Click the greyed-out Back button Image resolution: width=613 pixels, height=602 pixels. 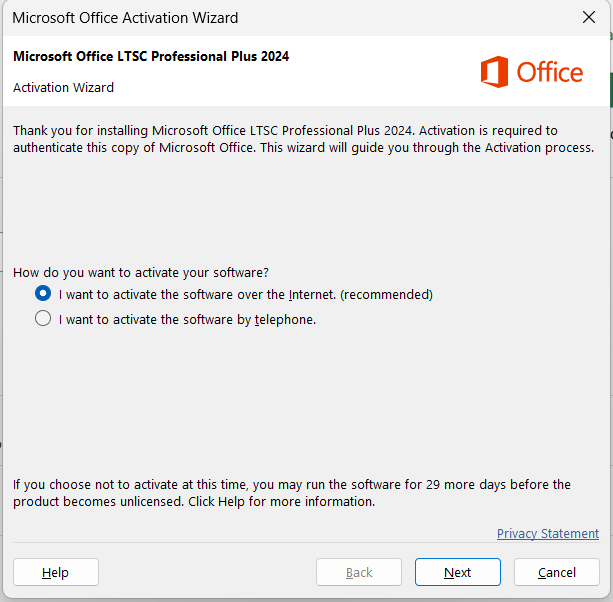pyautogui.click(x=359, y=572)
